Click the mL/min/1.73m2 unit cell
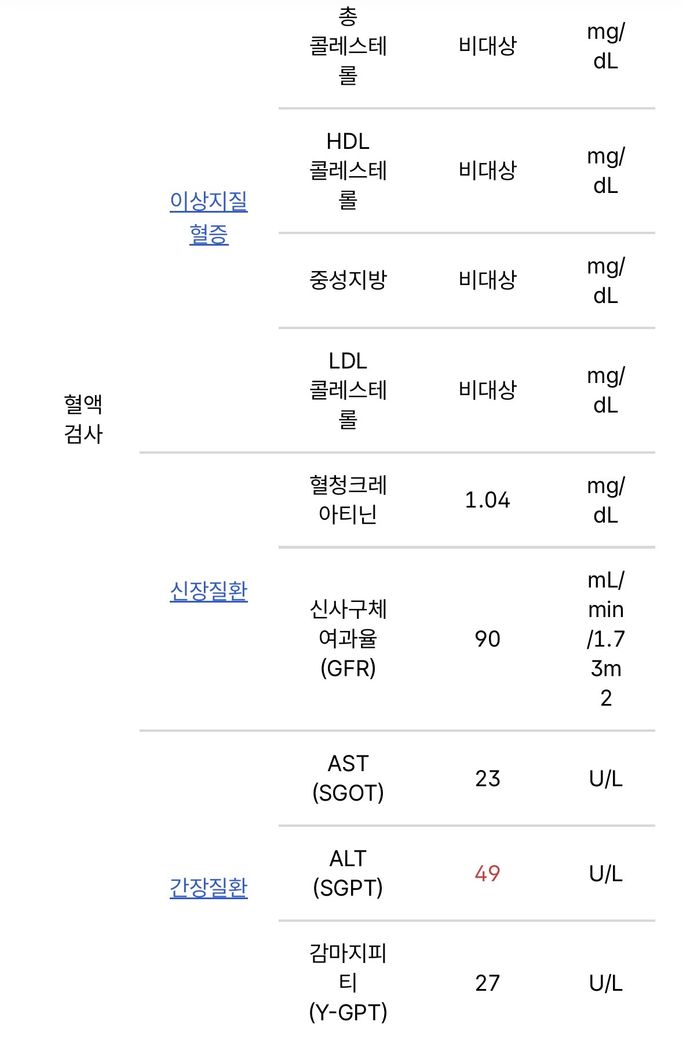This screenshot has height=1040, width=683. [x=605, y=638]
